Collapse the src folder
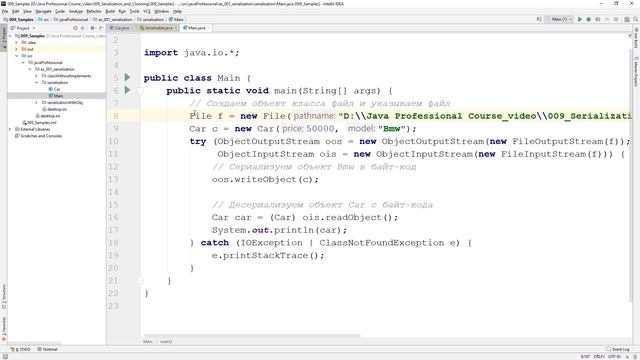The width and height of the screenshot is (640, 360). pyautogui.click(x=17, y=56)
